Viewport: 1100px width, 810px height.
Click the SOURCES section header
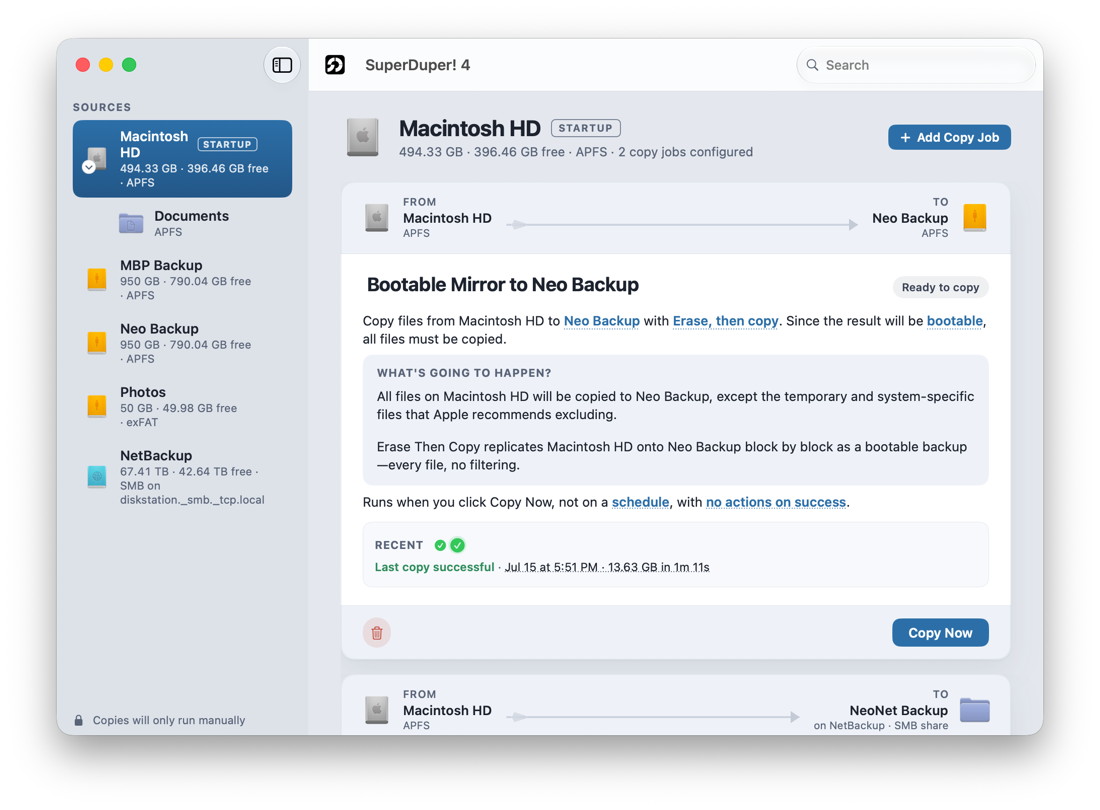[102, 107]
